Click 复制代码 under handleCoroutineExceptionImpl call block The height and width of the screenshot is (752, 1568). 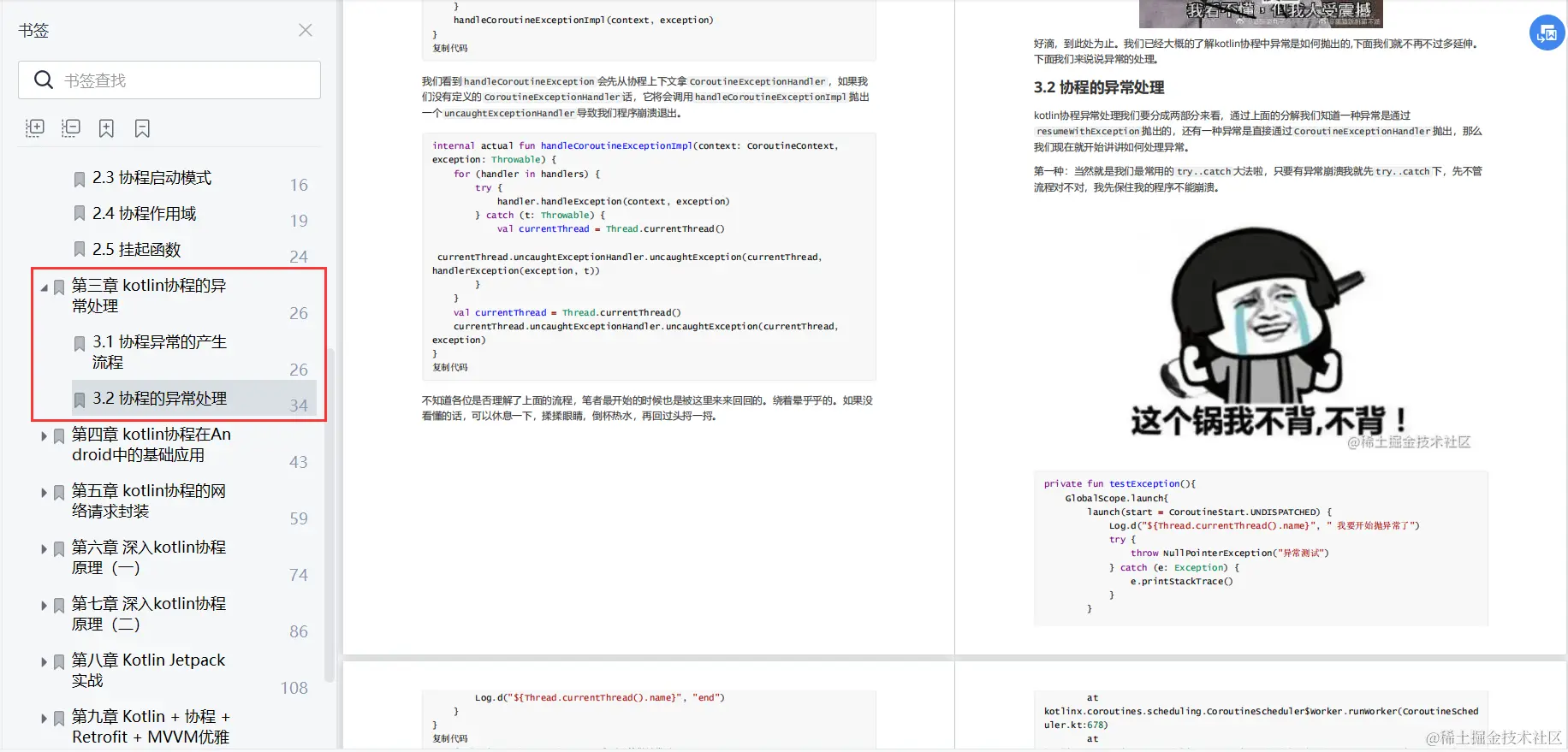coord(450,48)
